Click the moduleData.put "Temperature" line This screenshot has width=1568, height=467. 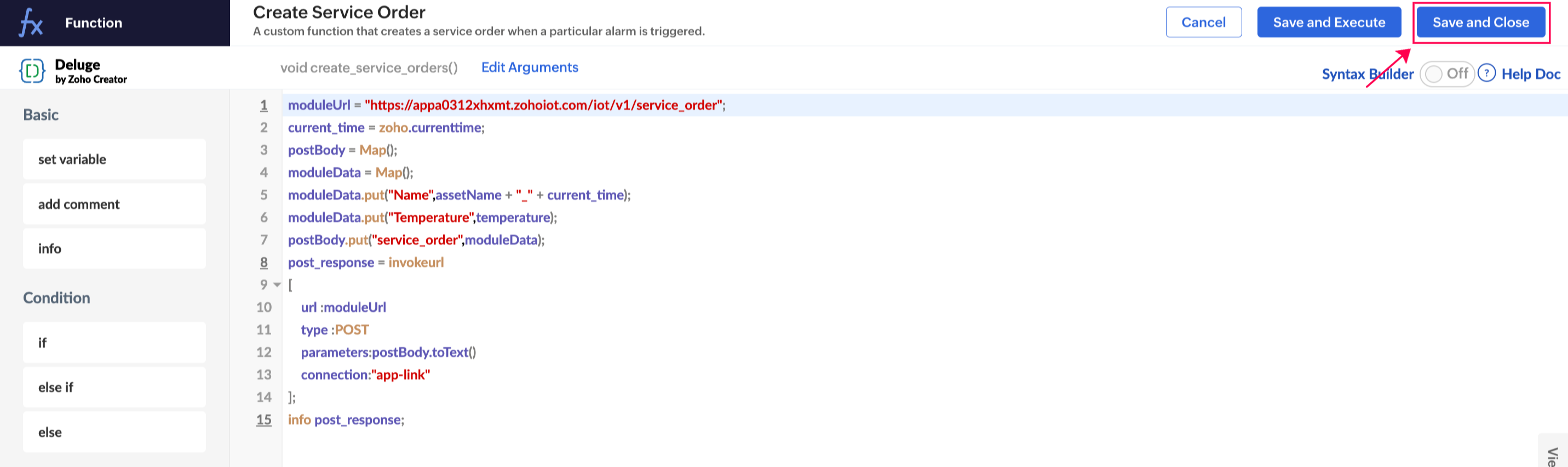pos(422,218)
